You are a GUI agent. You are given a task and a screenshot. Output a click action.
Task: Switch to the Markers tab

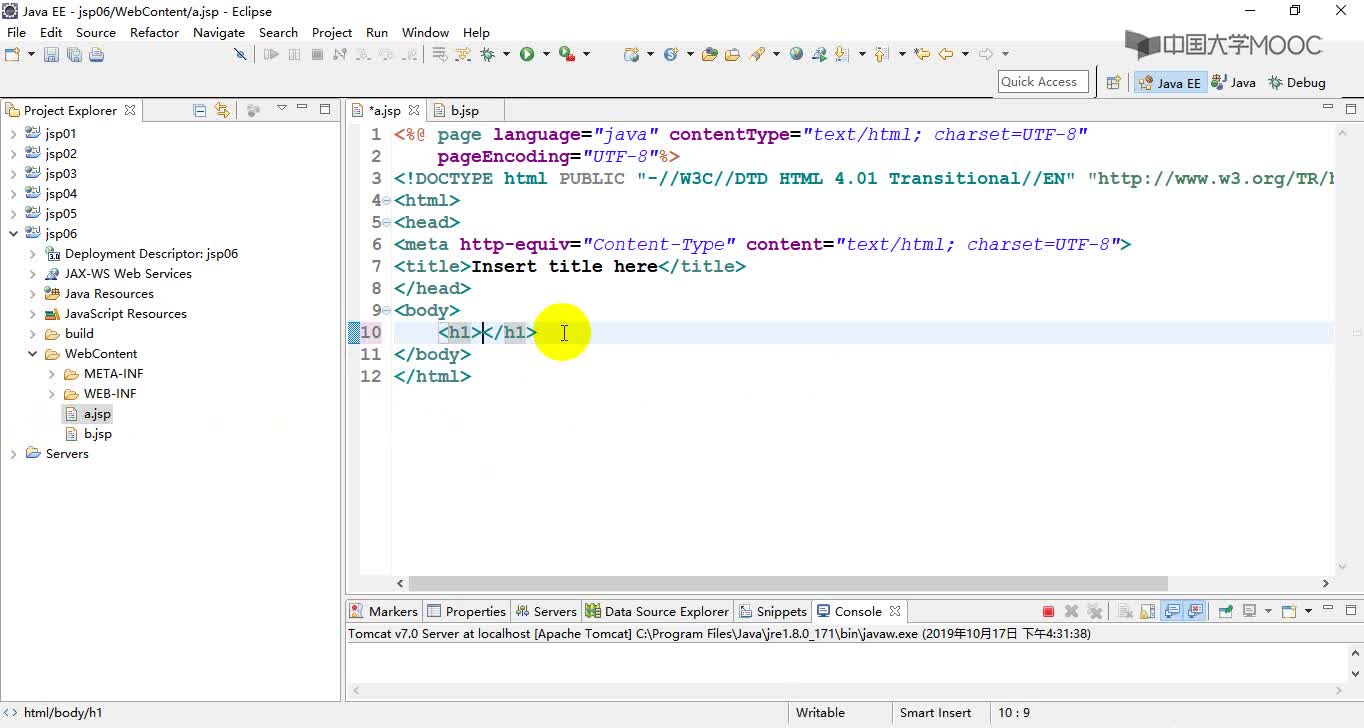[384, 611]
